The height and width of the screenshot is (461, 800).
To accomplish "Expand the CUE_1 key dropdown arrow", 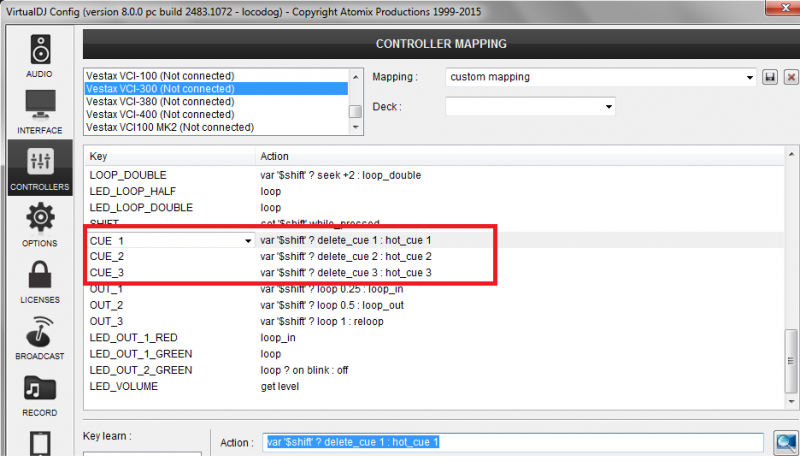I will 247,241.
